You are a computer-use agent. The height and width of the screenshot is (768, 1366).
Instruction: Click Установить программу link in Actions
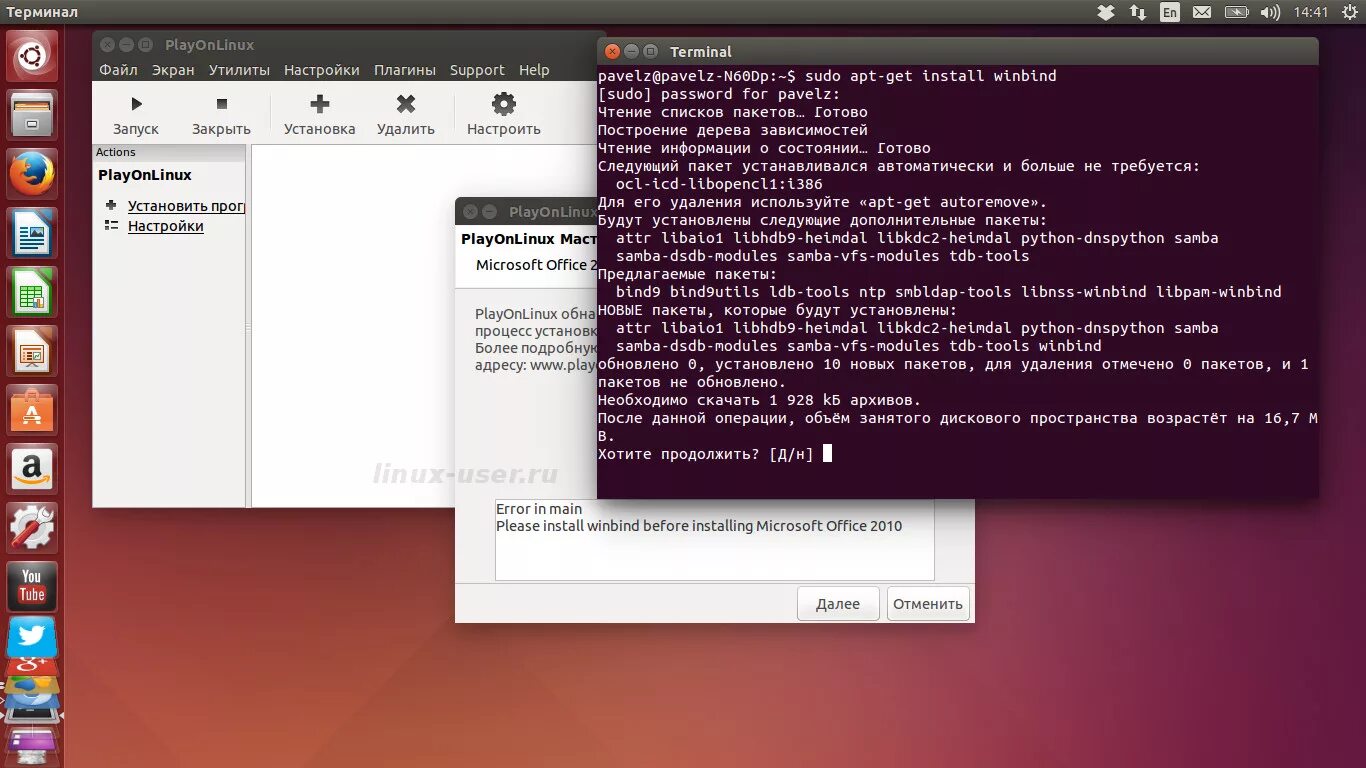click(186, 206)
